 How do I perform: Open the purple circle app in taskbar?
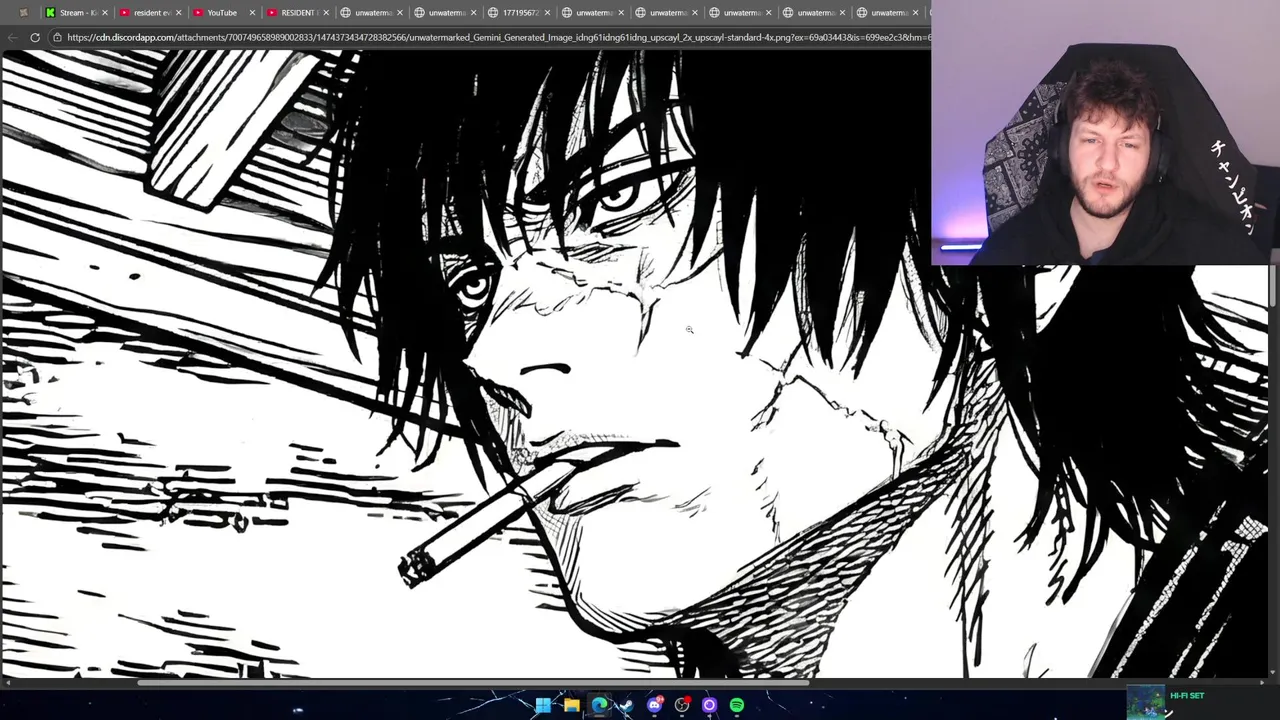pyautogui.click(x=709, y=705)
